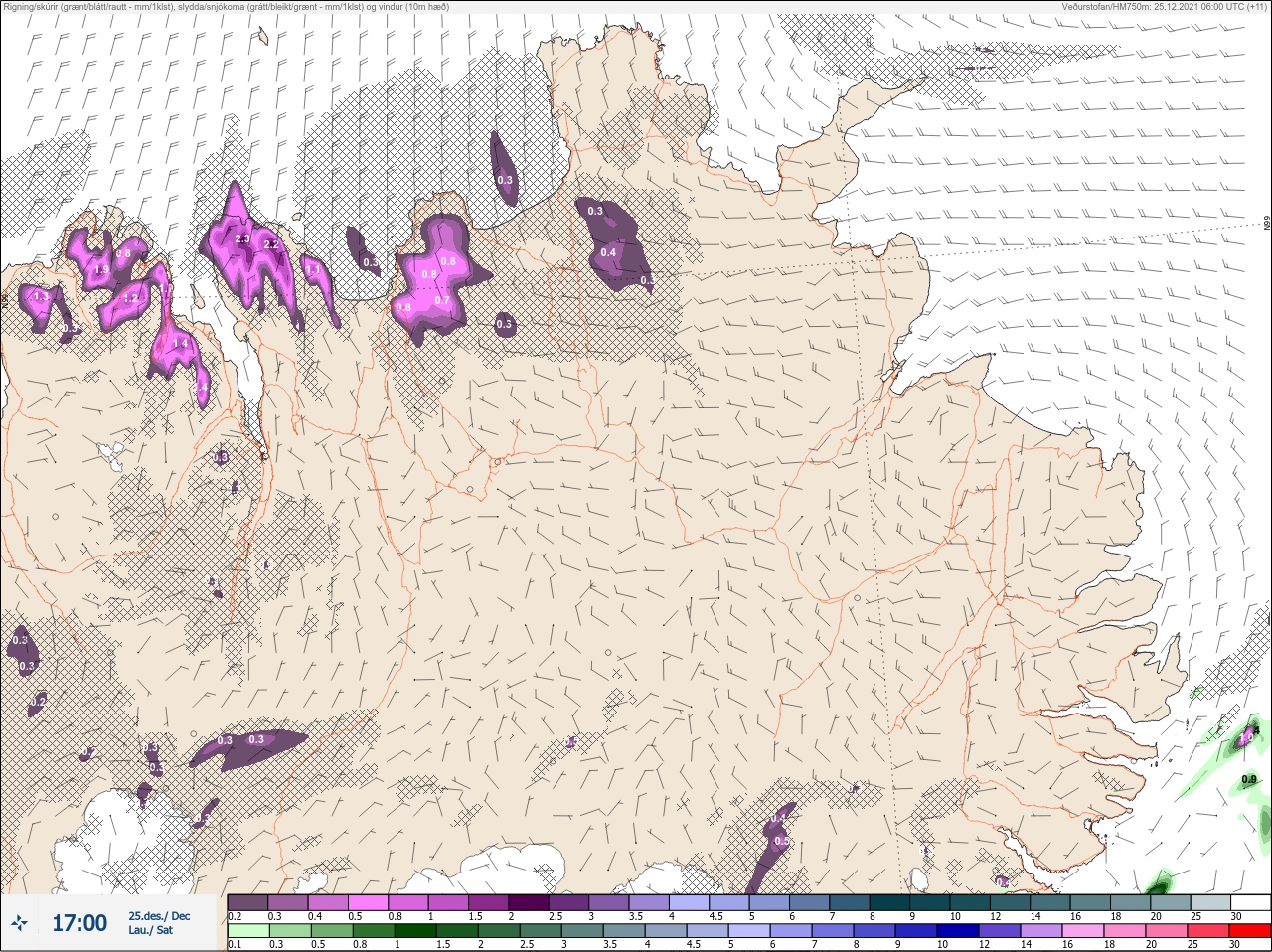The height and width of the screenshot is (952, 1272).
Task: Click the 0.9 rain value on the green area
Action: point(1249,779)
